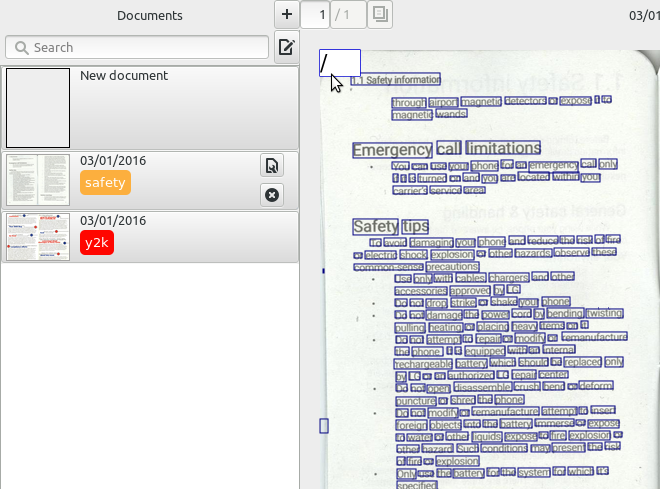Click the plus add-page button
This screenshot has height=489, width=660.
pyautogui.click(x=287, y=14)
